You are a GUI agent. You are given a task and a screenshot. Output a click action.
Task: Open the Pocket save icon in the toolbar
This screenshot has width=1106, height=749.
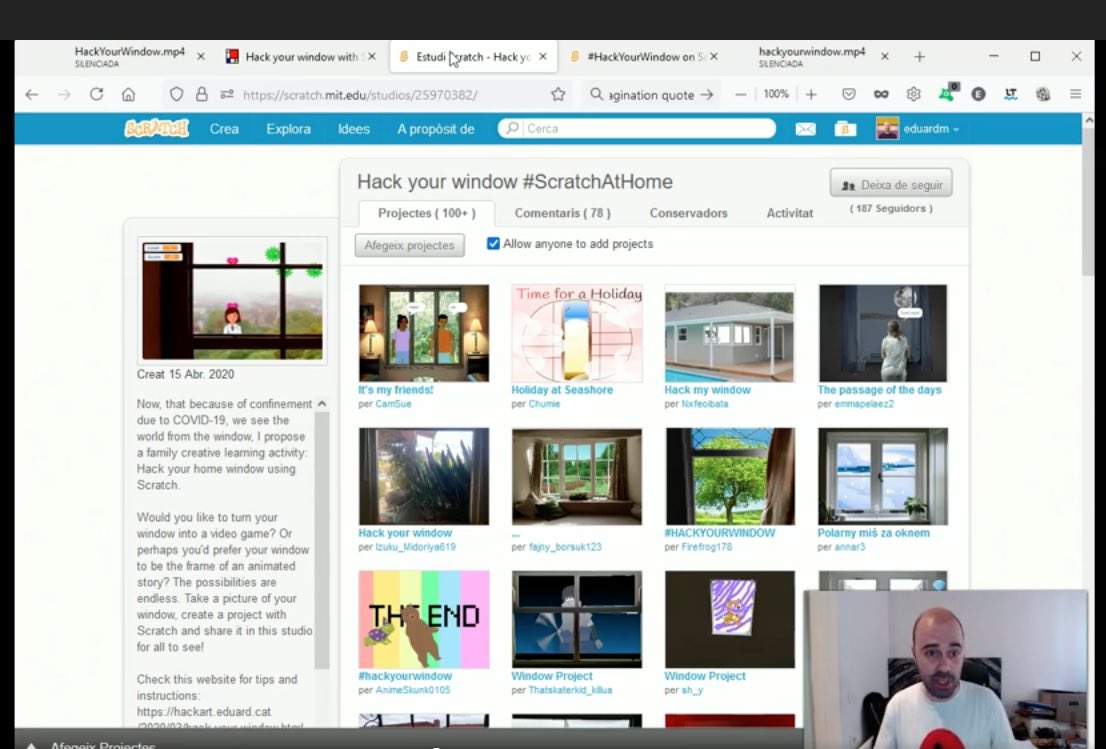pos(849,95)
